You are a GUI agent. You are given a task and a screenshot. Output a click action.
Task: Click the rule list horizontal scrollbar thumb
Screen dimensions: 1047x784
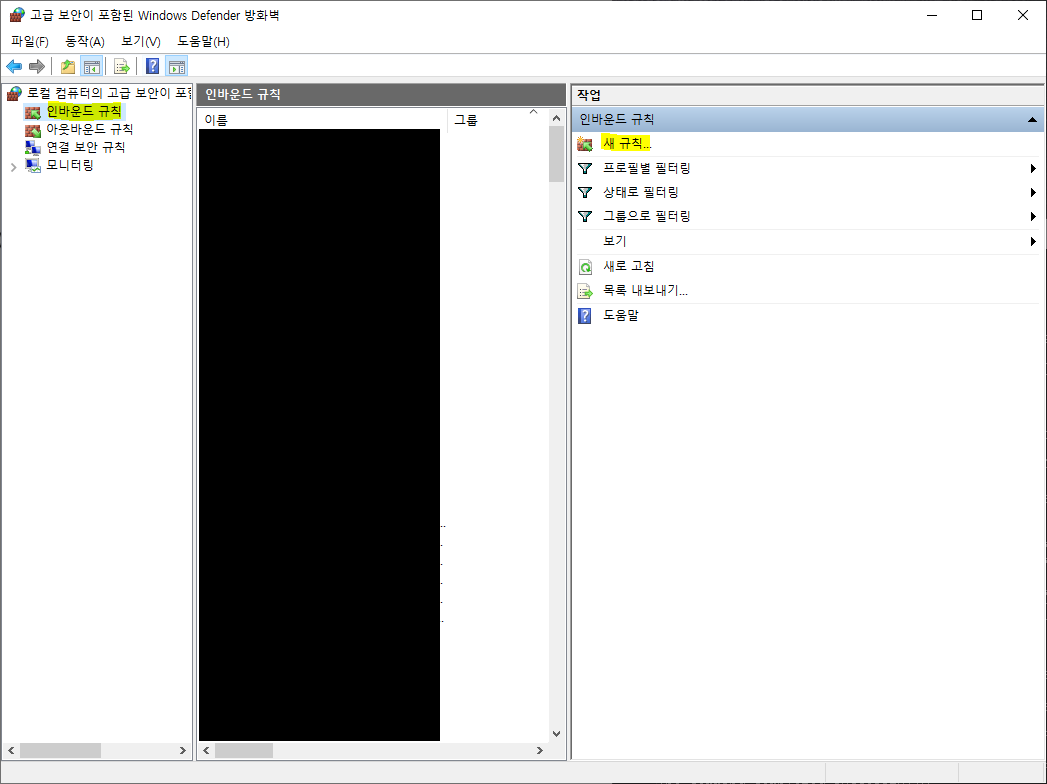coord(244,751)
